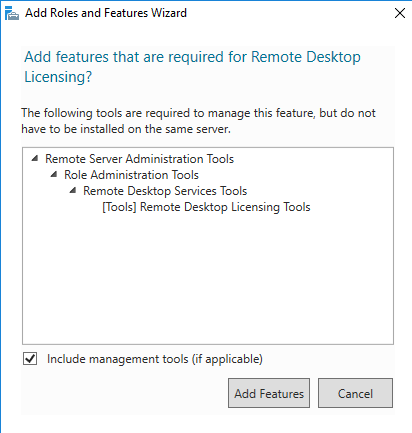Image resolution: width=412 pixels, height=433 pixels.
Task: Click the description about required tools
Action: coord(198,121)
